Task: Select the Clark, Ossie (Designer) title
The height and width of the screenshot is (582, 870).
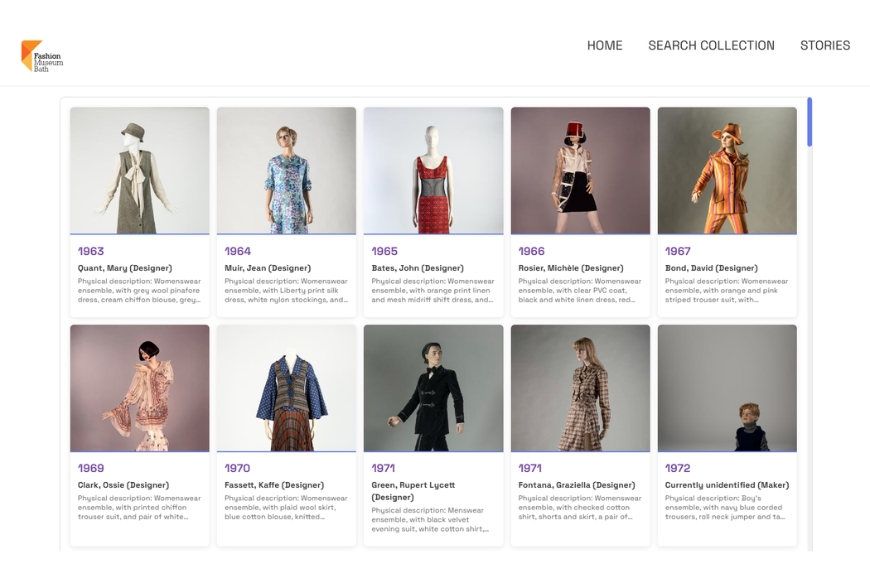Action: click(x=123, y=485)
